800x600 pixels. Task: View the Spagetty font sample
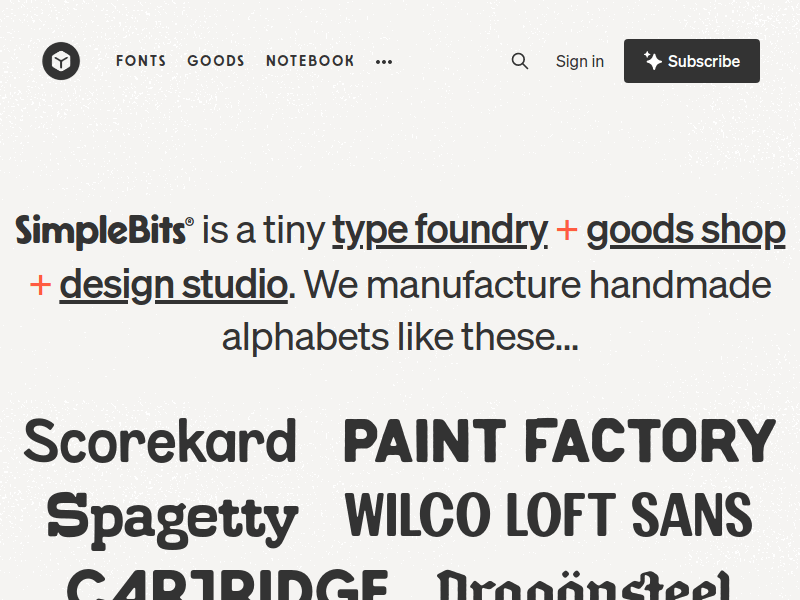pos(173,517)
